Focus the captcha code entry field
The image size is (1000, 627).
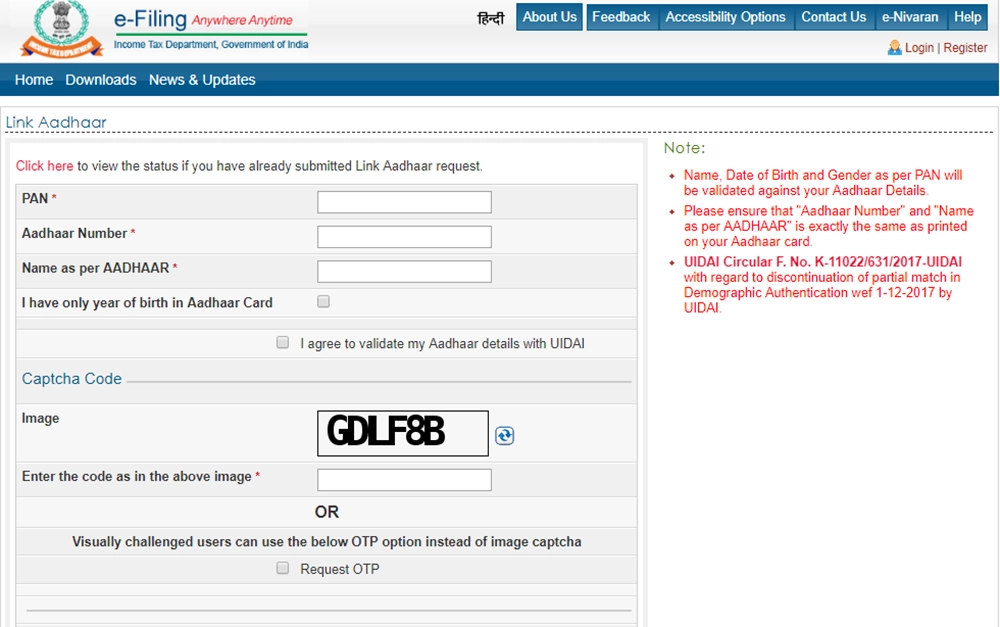[404, 480]
